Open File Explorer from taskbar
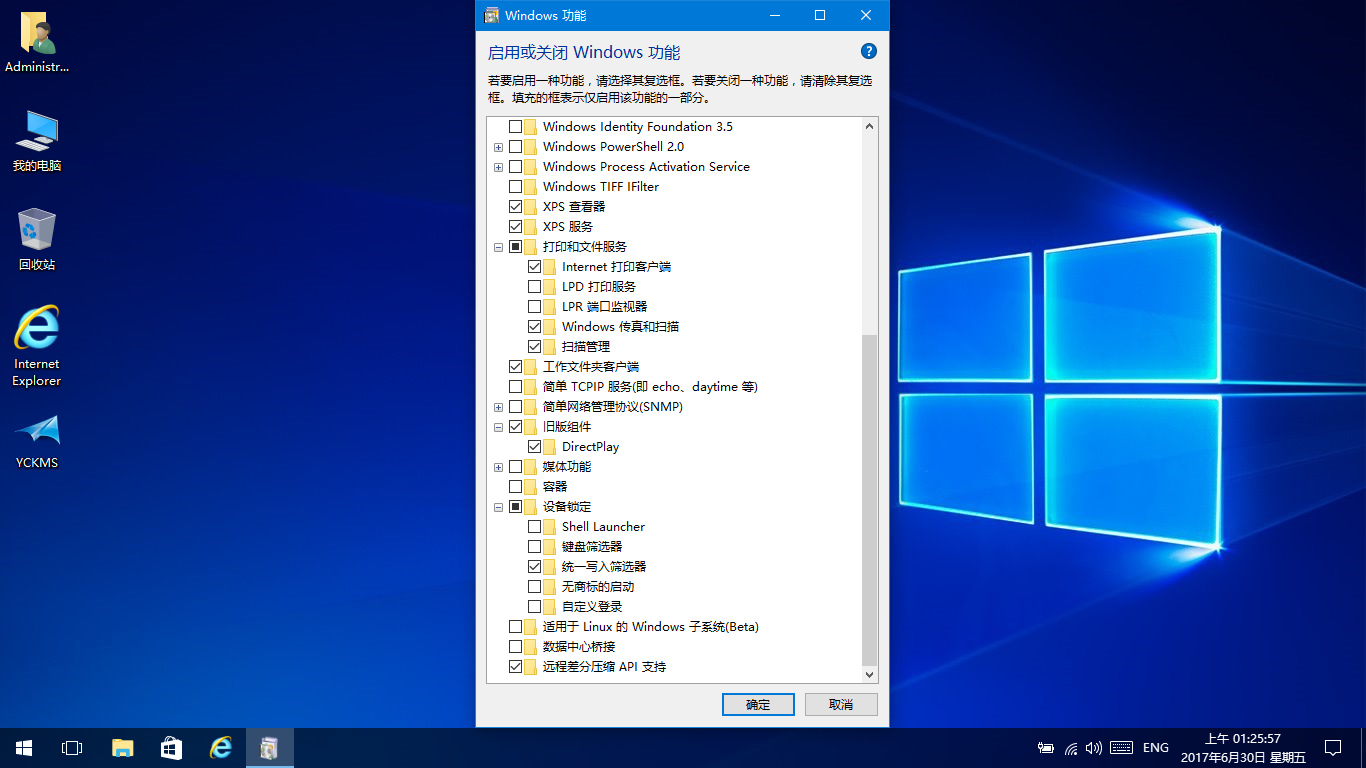 (122, 748)
